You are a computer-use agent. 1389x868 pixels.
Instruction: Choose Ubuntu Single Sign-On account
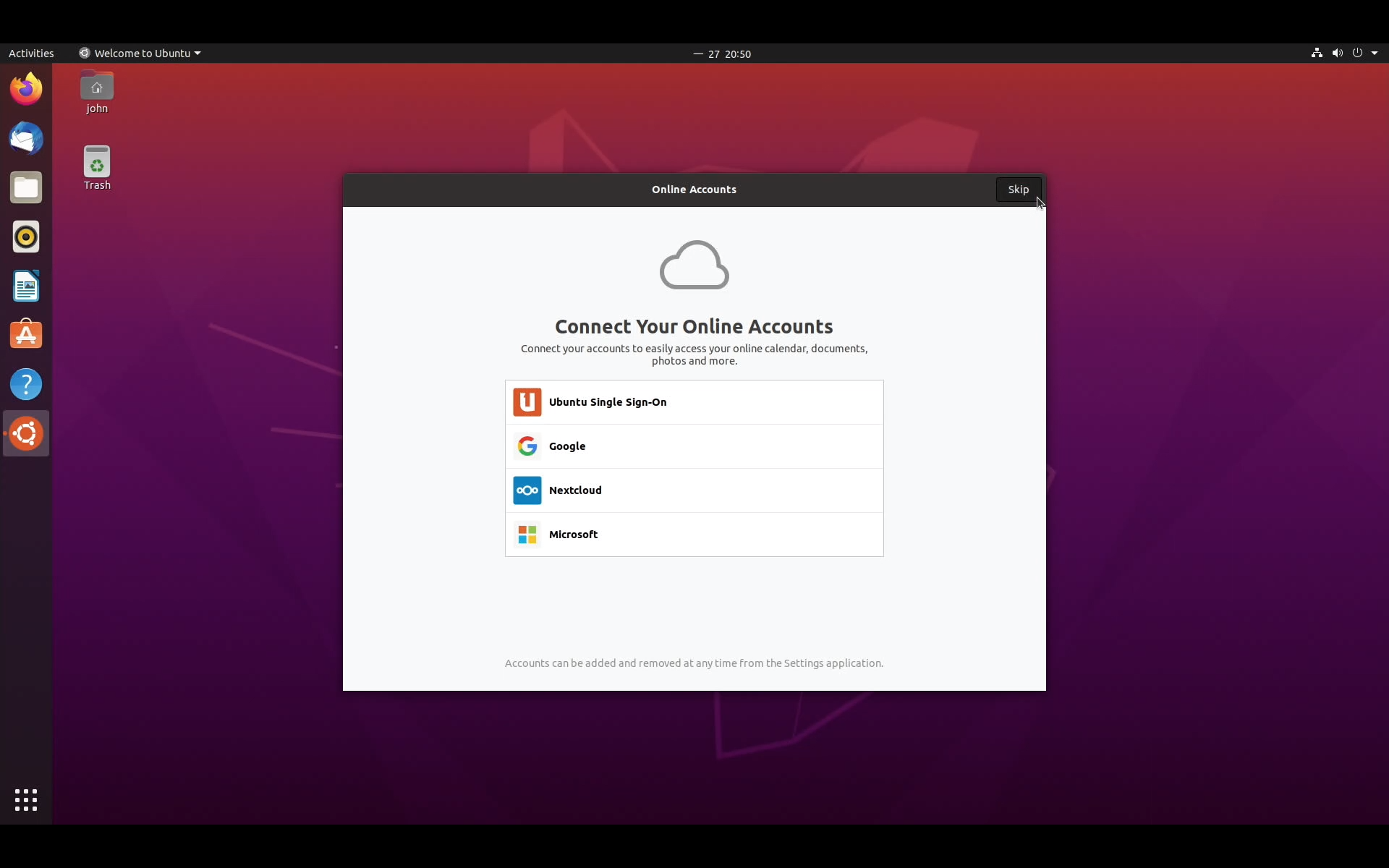pyautogui.click(x=694, y=402)
